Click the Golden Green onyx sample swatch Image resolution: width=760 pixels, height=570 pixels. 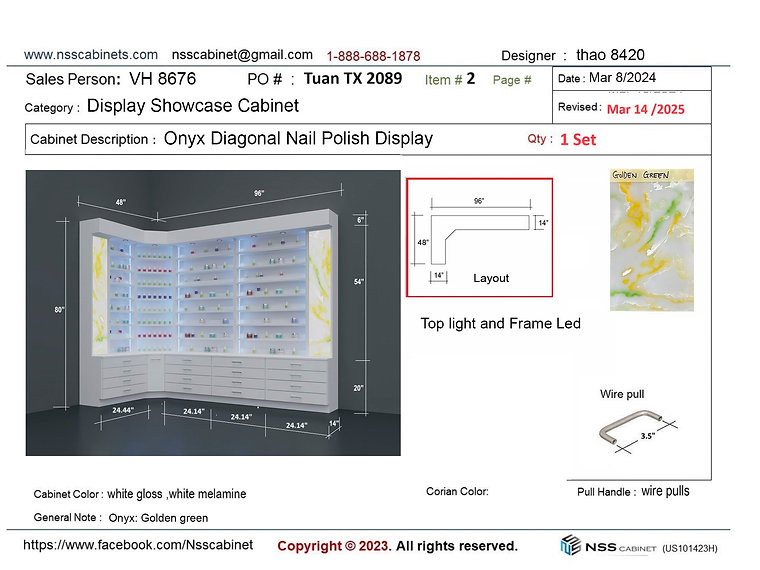point(651,240)
